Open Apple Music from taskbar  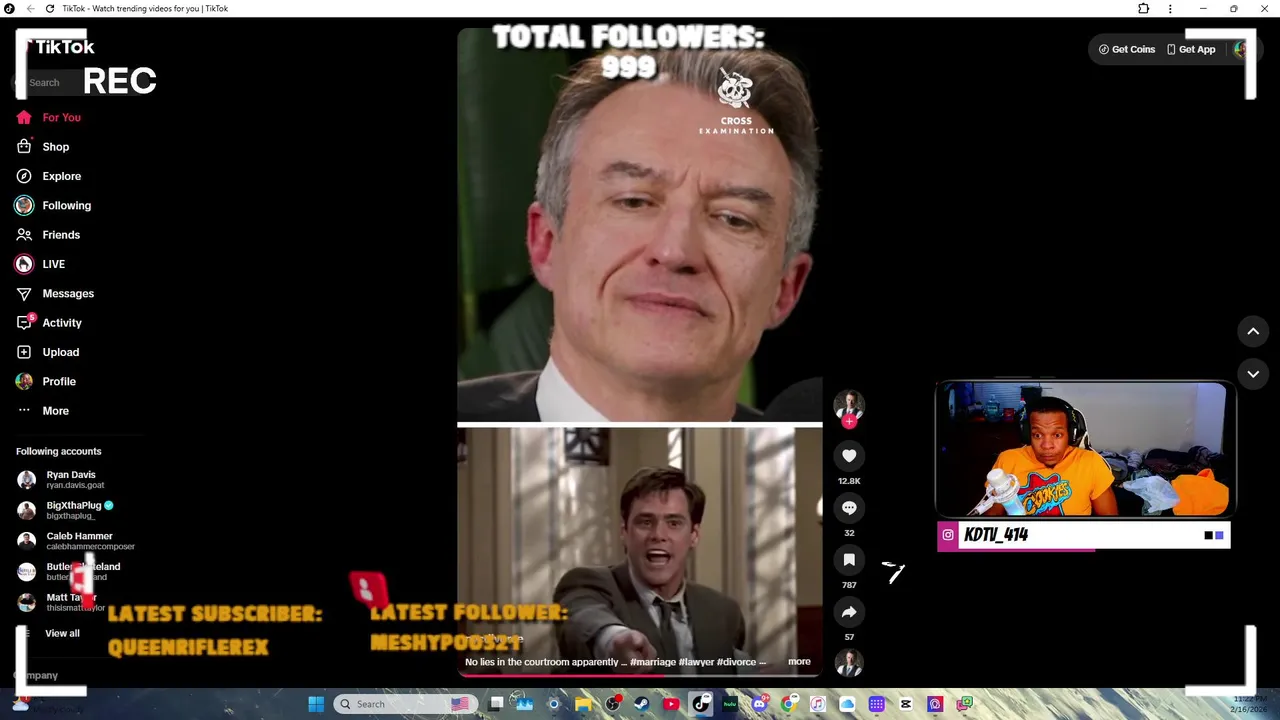818,704
